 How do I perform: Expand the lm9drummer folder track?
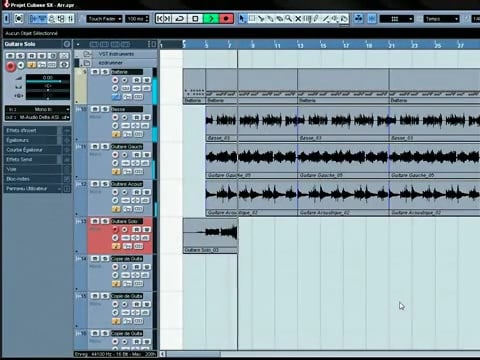87,63
